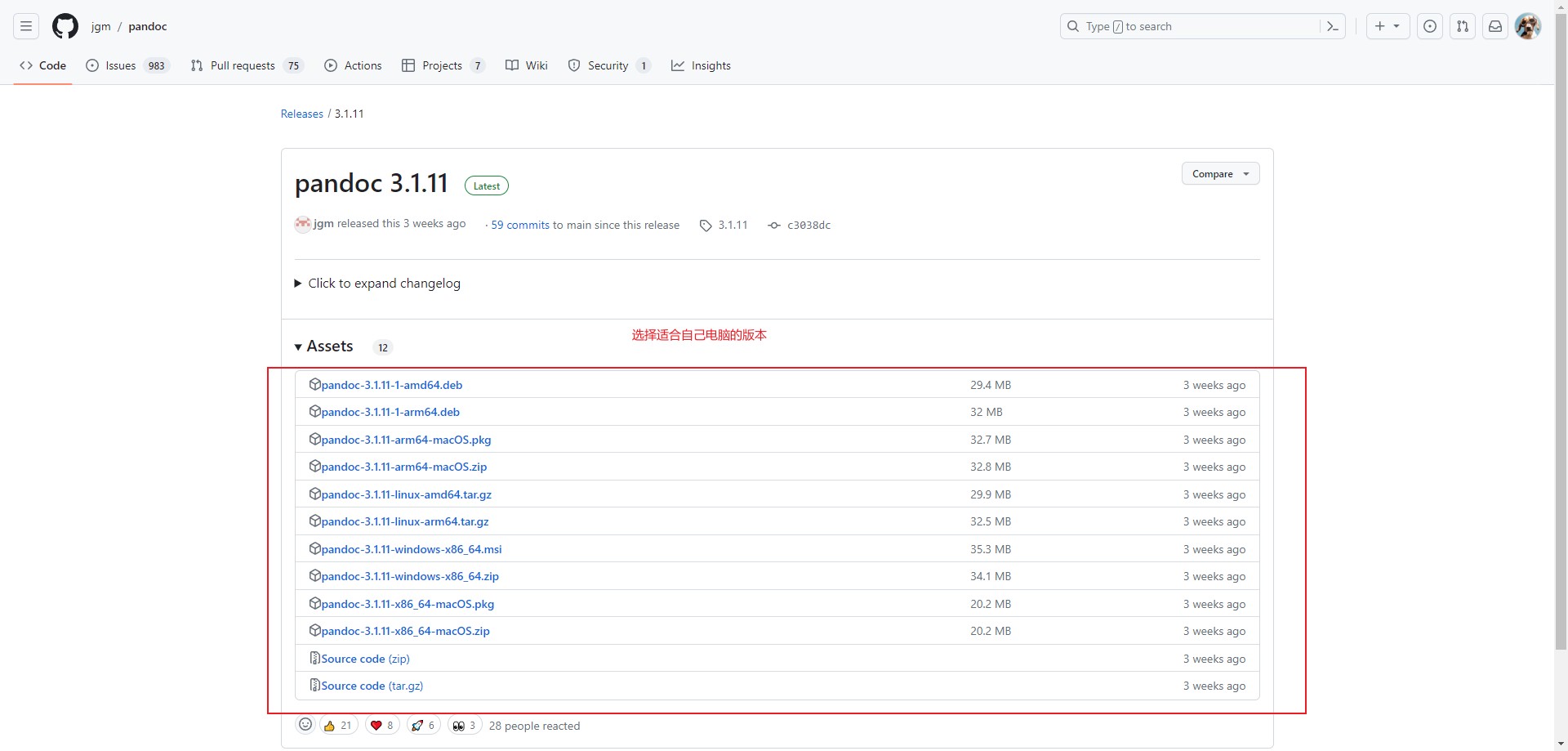Collapse the Assets section
Image resolution: width=1568 pixels, height=751 pixels.
pyautogui.click(x=324, y=346)
